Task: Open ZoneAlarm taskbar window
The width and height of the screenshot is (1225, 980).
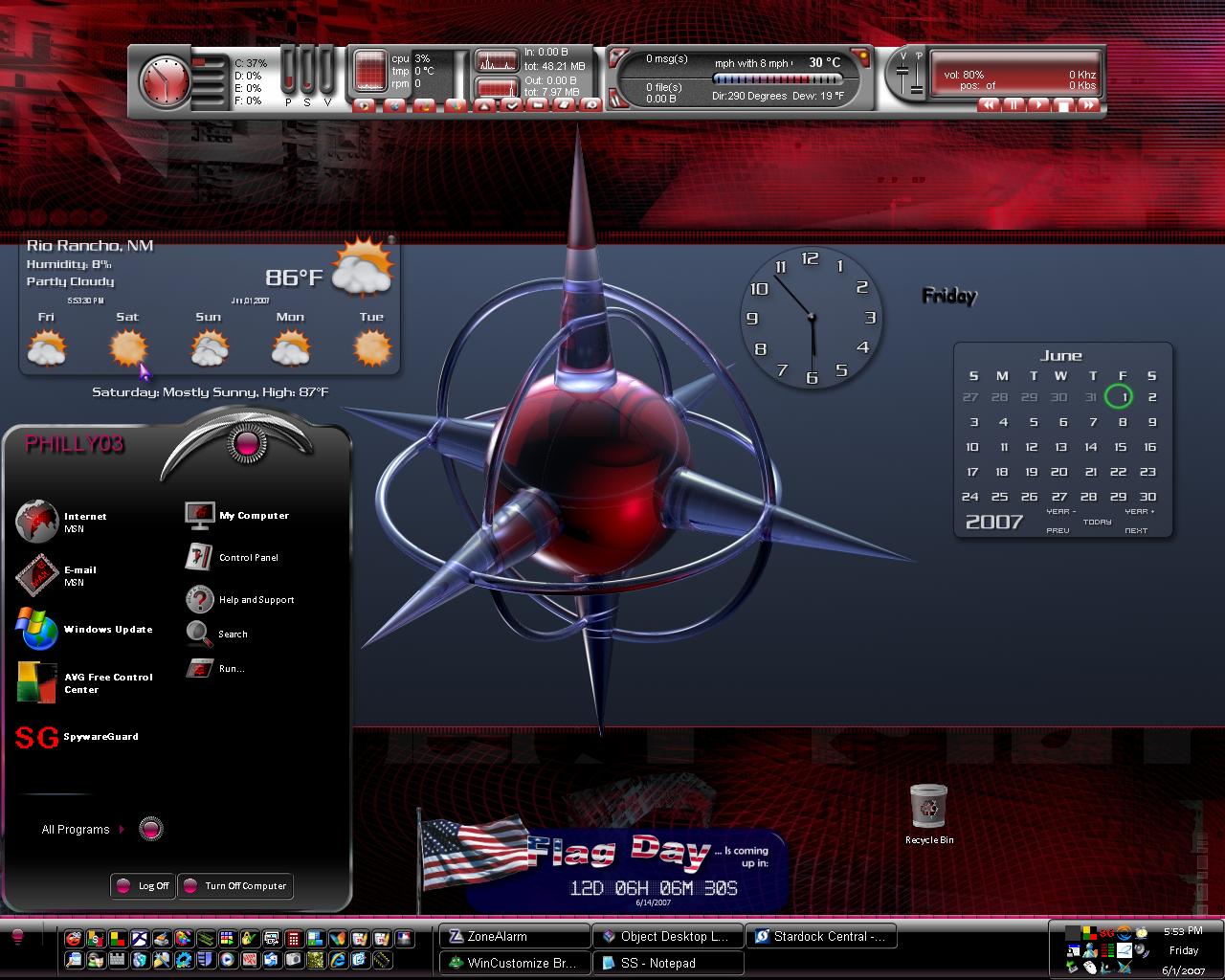Action: tap(515, 937)
